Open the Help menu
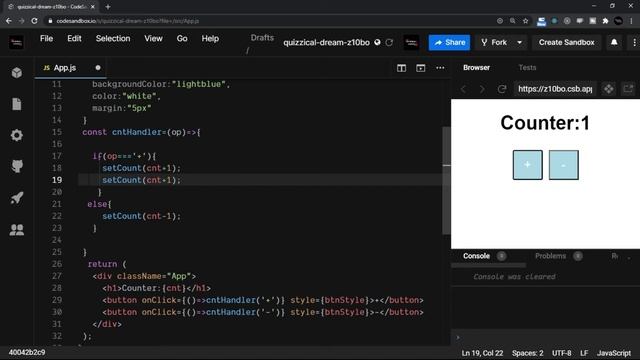Screen dimensions: 640x360 [x=210, y=38]
